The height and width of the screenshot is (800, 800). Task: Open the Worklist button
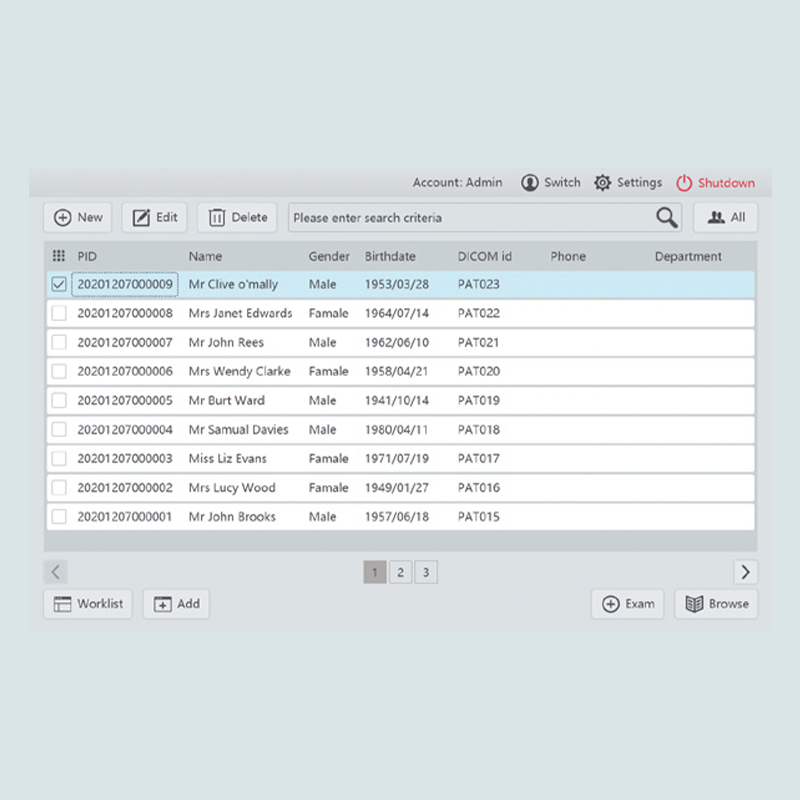pos(88,604)
